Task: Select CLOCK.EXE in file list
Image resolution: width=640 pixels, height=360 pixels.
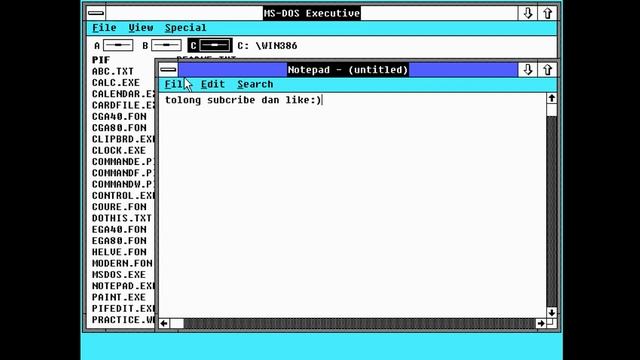Action: [119, 151]
